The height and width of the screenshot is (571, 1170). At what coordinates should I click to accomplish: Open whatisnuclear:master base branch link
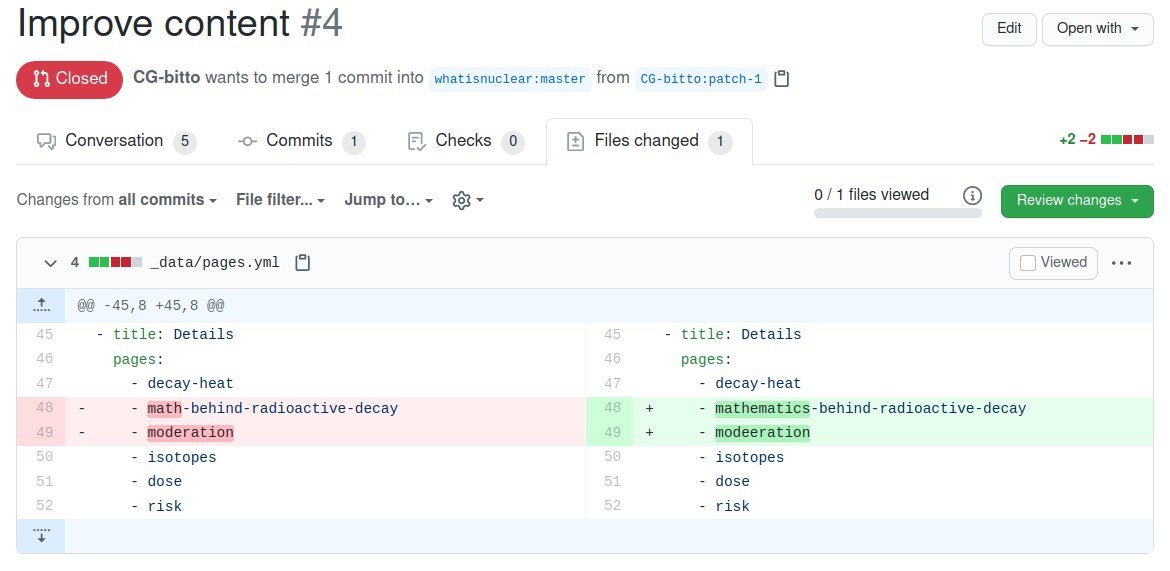(510, 79)
